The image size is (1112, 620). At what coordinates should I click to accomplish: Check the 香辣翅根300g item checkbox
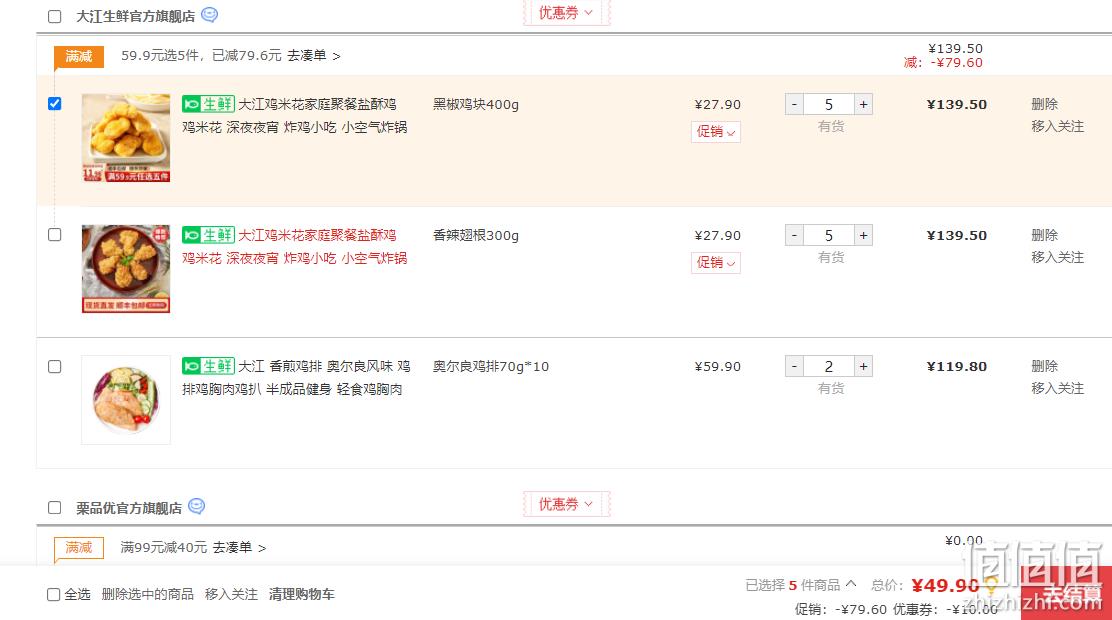coord(55,234)
